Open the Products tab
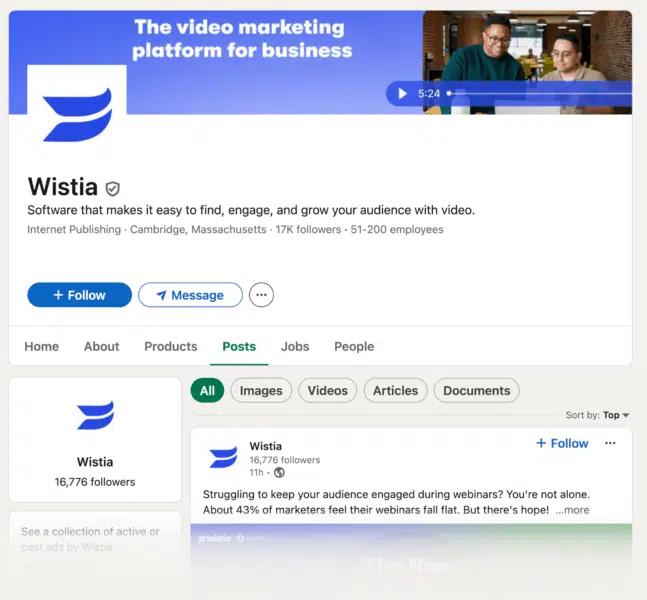The image size is (647, 600). click(x=171, y=346)
